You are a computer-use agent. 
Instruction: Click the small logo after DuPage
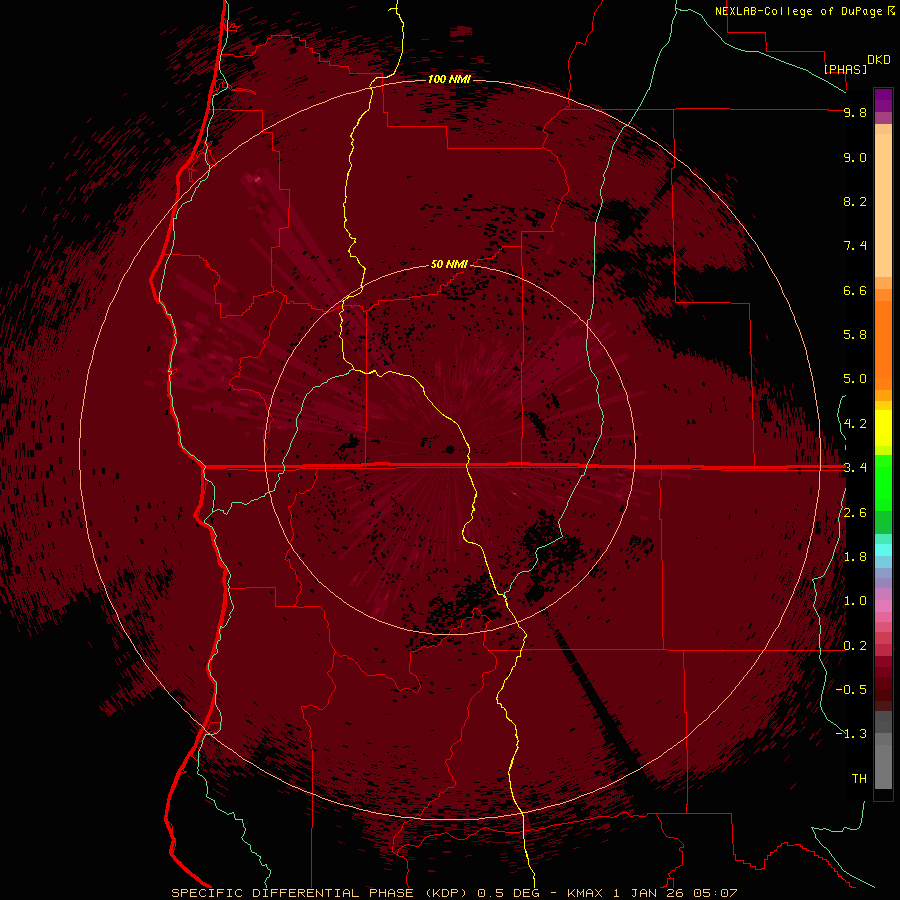click(x=891, y=10)
